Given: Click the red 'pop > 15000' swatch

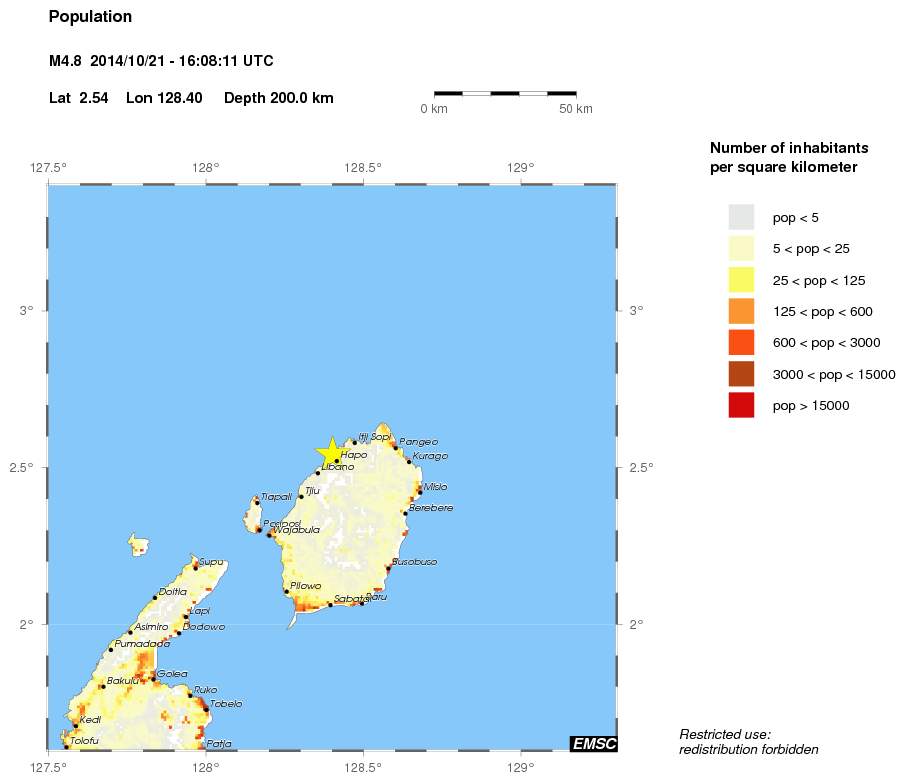Looking at the screenshot, I should click(741, 406).
